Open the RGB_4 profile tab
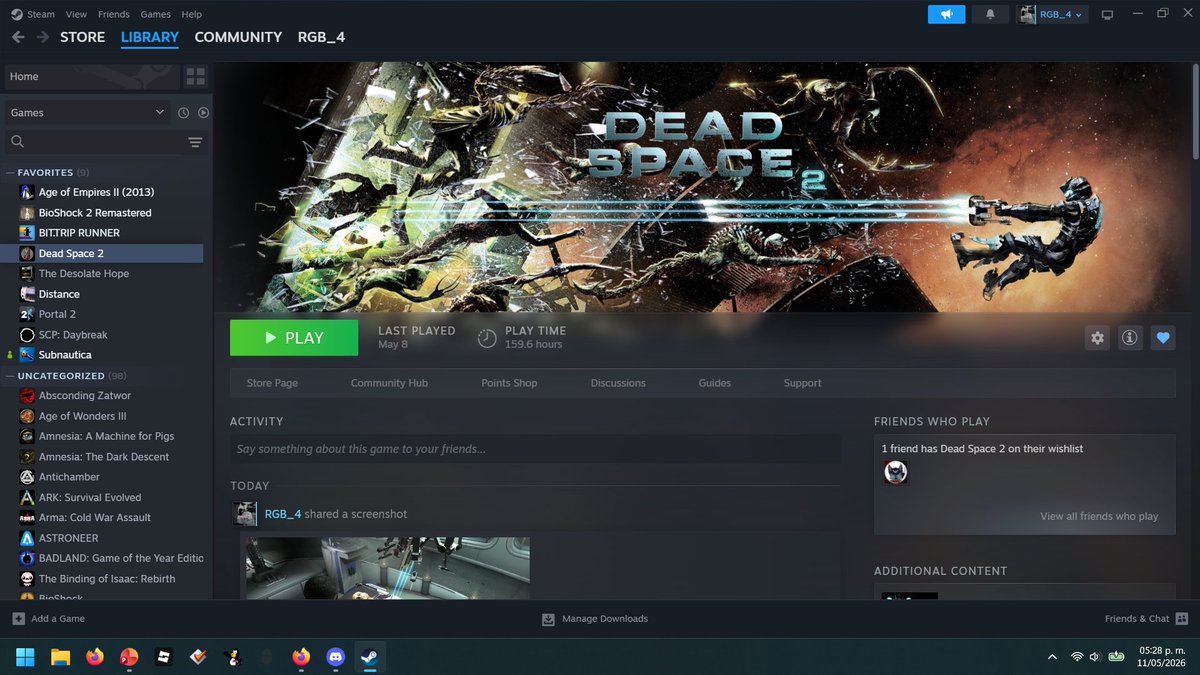Image resolution: width=1200 pixels, height=675 pixels. coord(321,37)
